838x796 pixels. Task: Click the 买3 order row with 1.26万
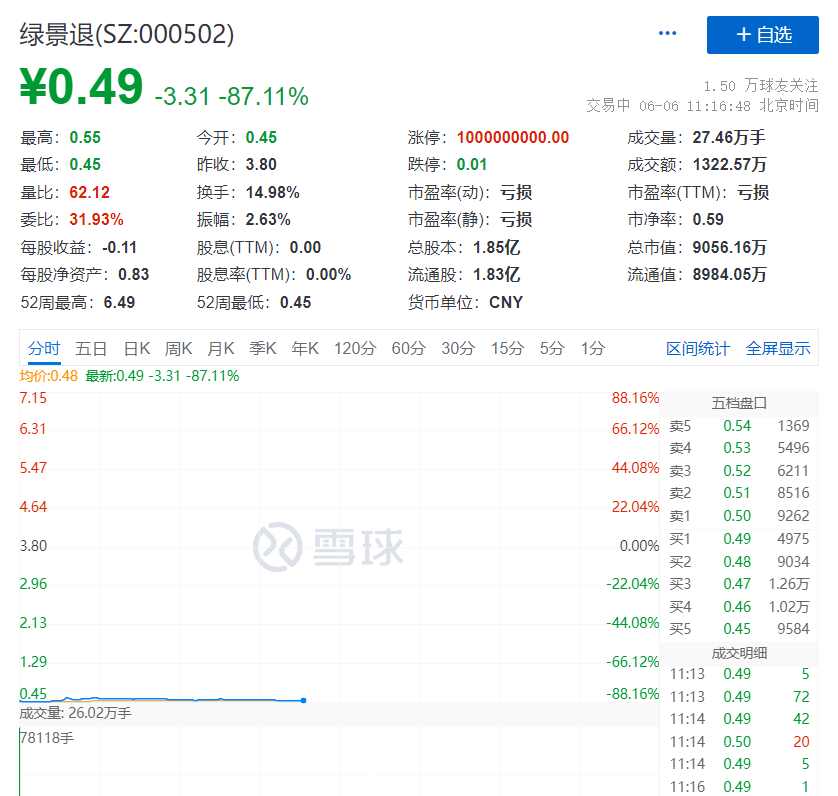pyautogui.click(x=739, y=584)
